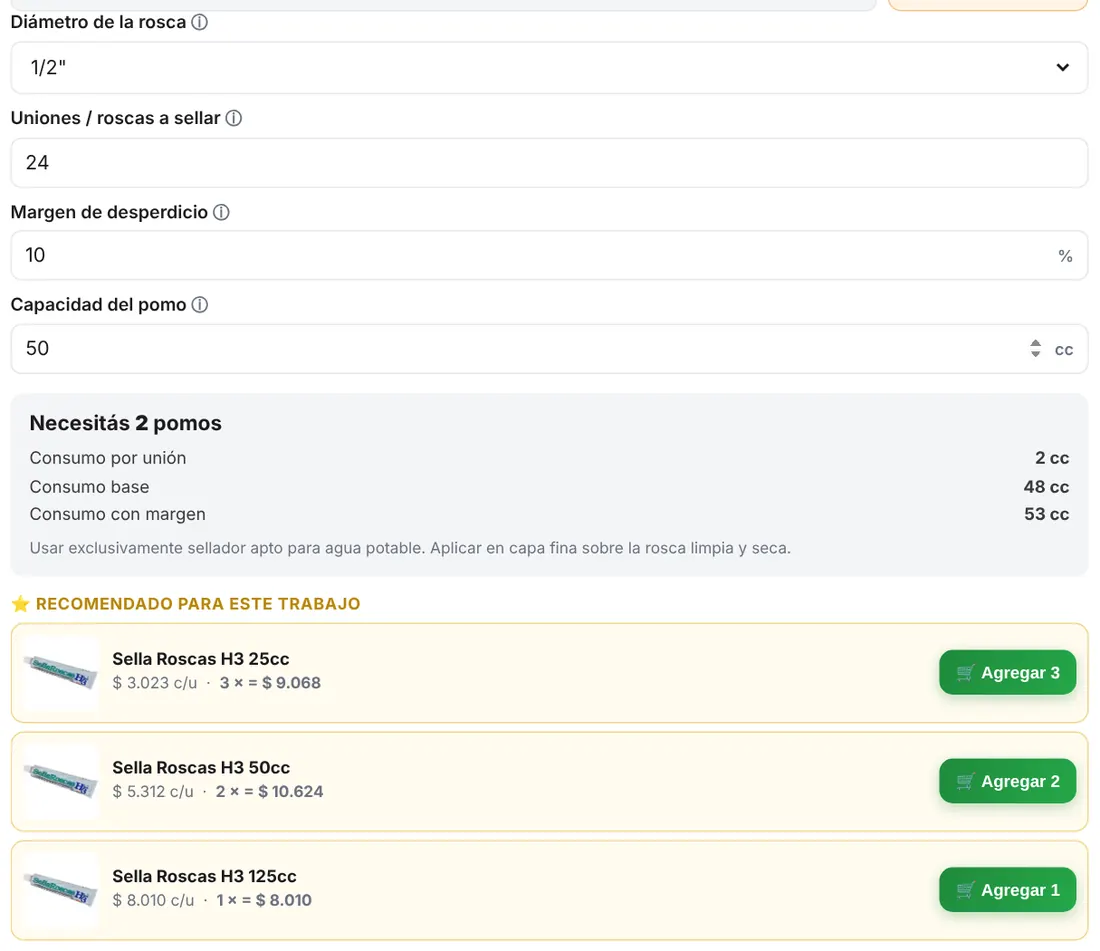Click the $ 10.624 total price text
This screenshot has width=1100, height=951.
point(290,792)
